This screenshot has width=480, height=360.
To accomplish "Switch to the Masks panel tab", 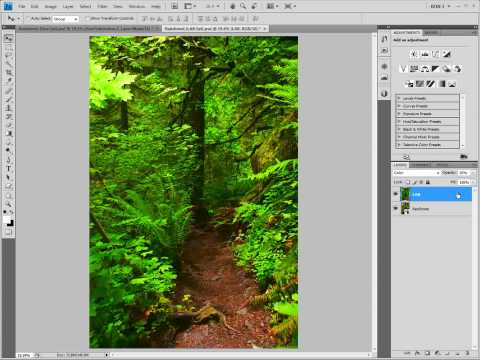I will 431,33.
